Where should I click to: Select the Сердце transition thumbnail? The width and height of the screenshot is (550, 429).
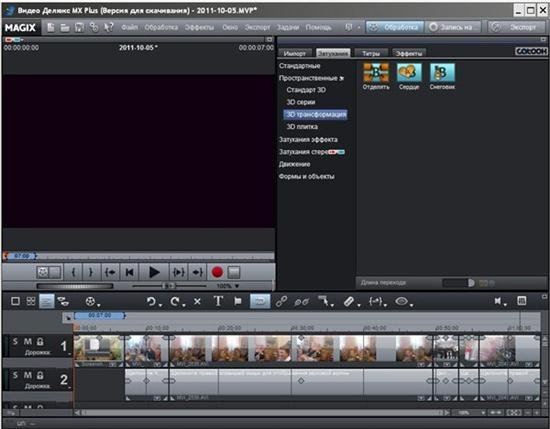[x=409, y=76]
